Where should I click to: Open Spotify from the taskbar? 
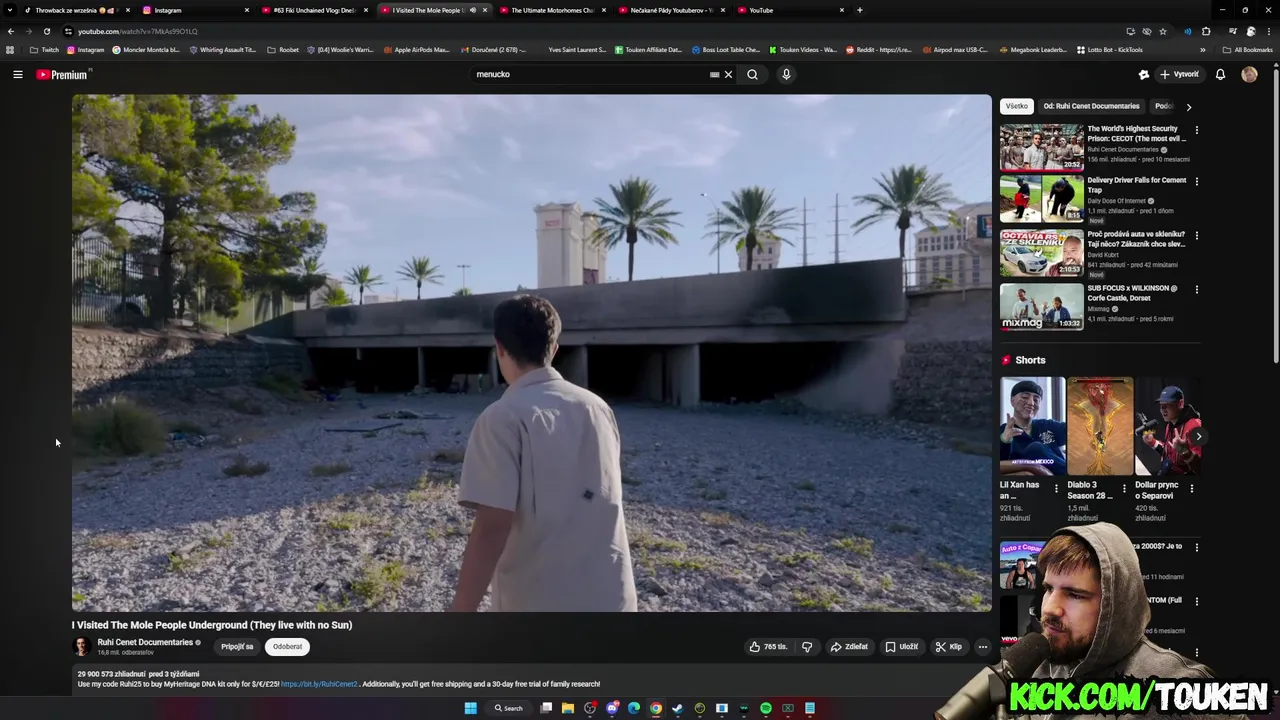(x=766, y=708)
